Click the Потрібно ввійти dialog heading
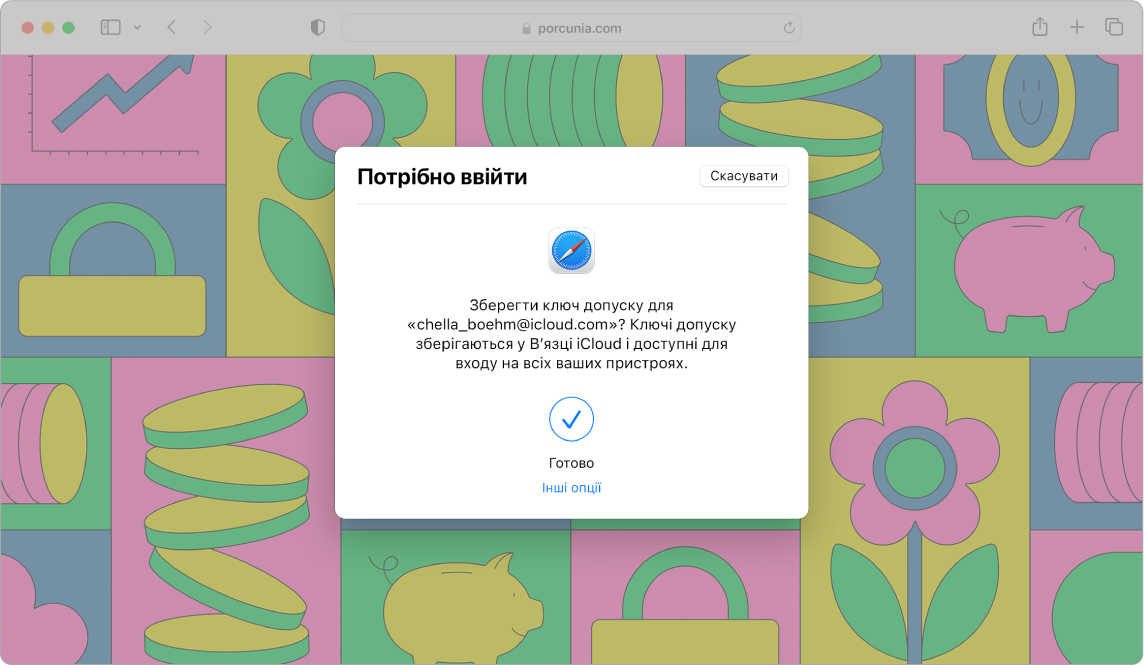The image size is (1144, 668). coord(442,177)
